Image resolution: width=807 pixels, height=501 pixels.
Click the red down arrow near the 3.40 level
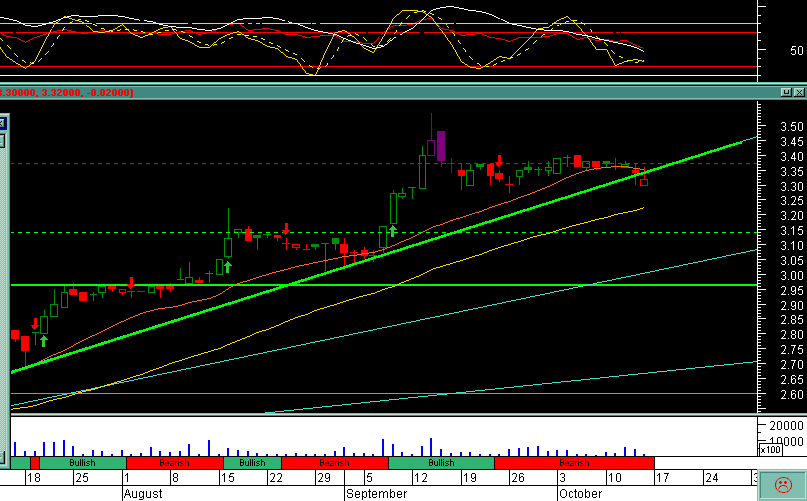pos(499,160)
